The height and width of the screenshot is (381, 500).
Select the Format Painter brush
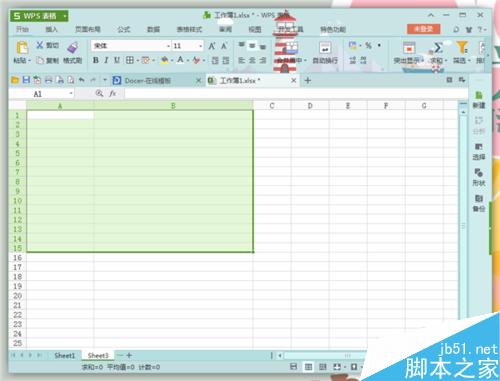click(x=73, y=47)
